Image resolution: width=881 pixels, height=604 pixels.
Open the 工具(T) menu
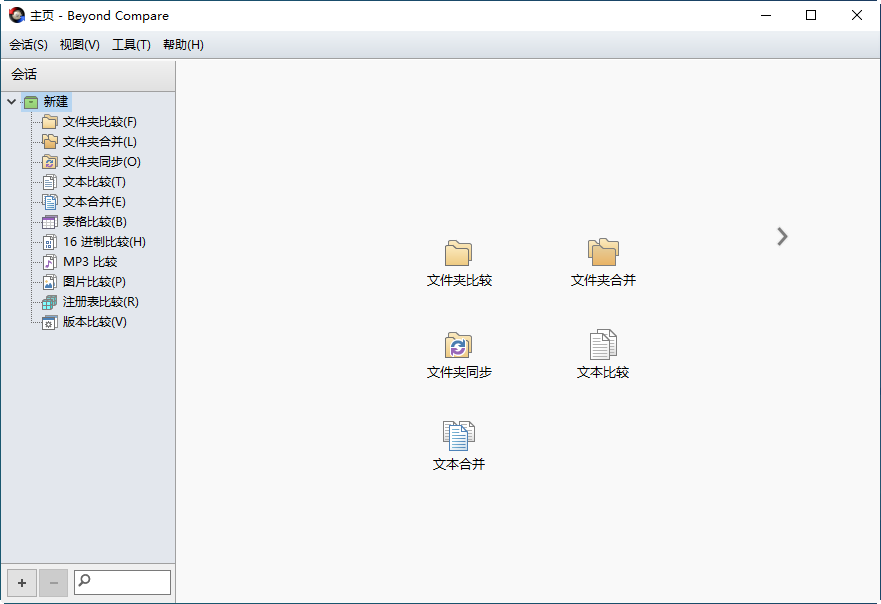pos(131,45)
